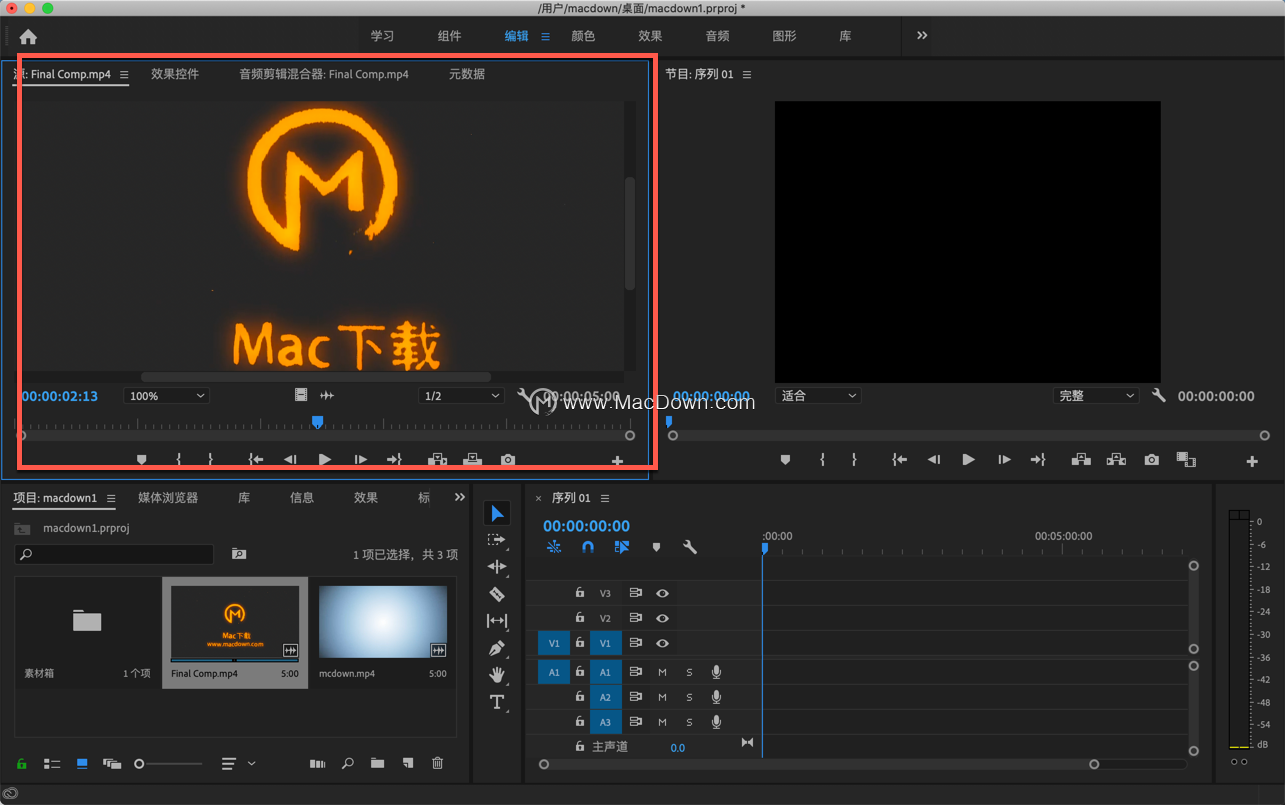Click Project panel search field
The image size is (1285, 805).
(x=114, y=554)
